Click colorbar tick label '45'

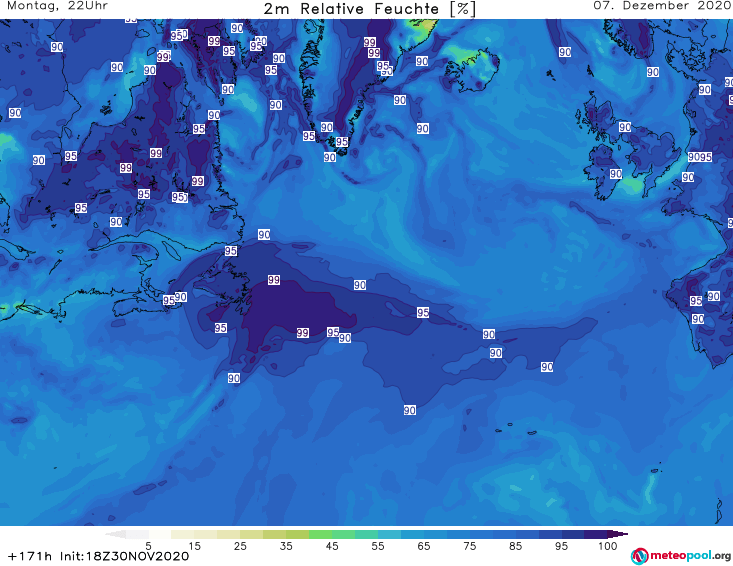(x=332, y=546)
